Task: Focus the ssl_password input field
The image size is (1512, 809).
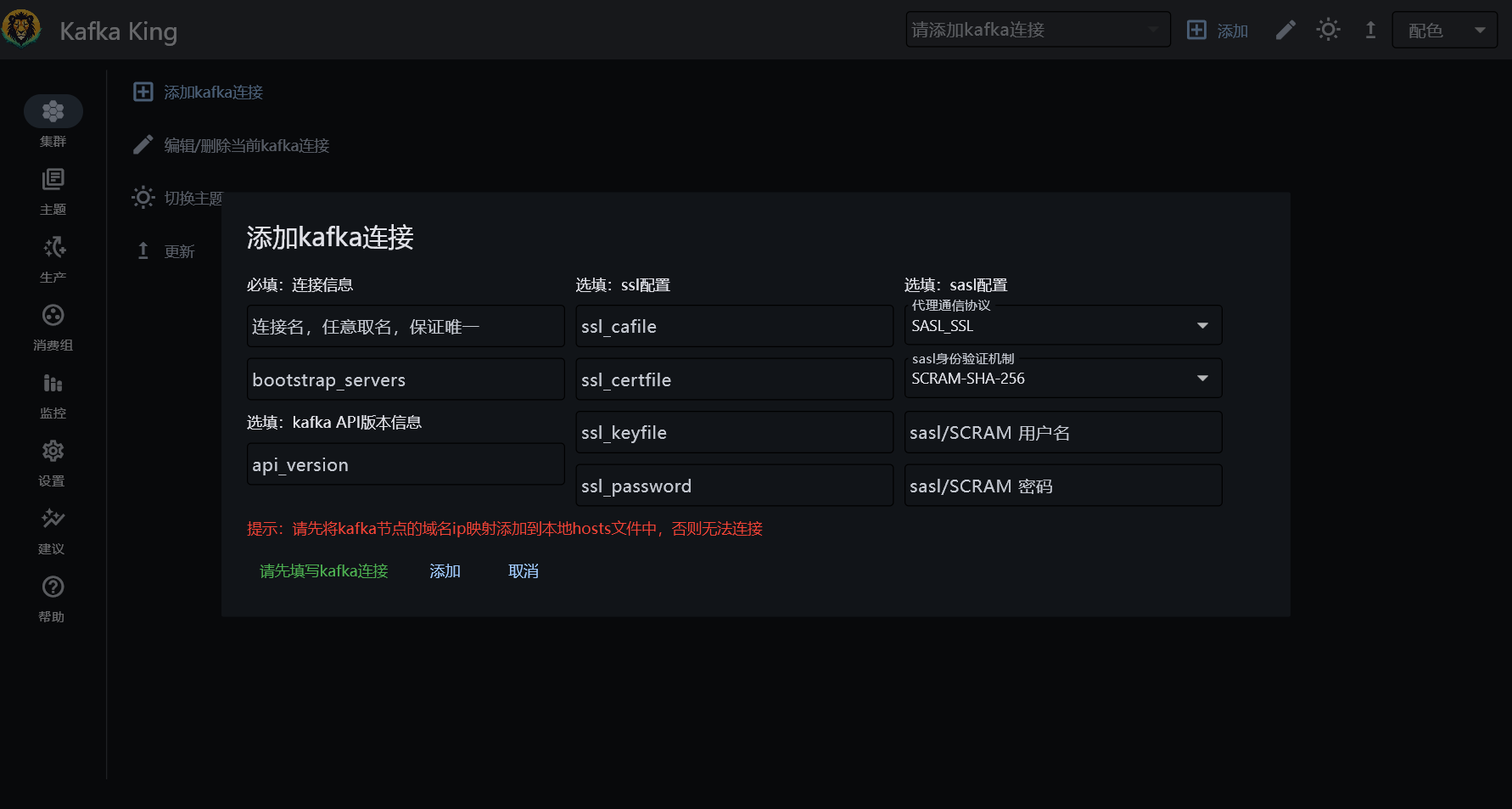Action: pyautogui.click(x=734, y=486)
